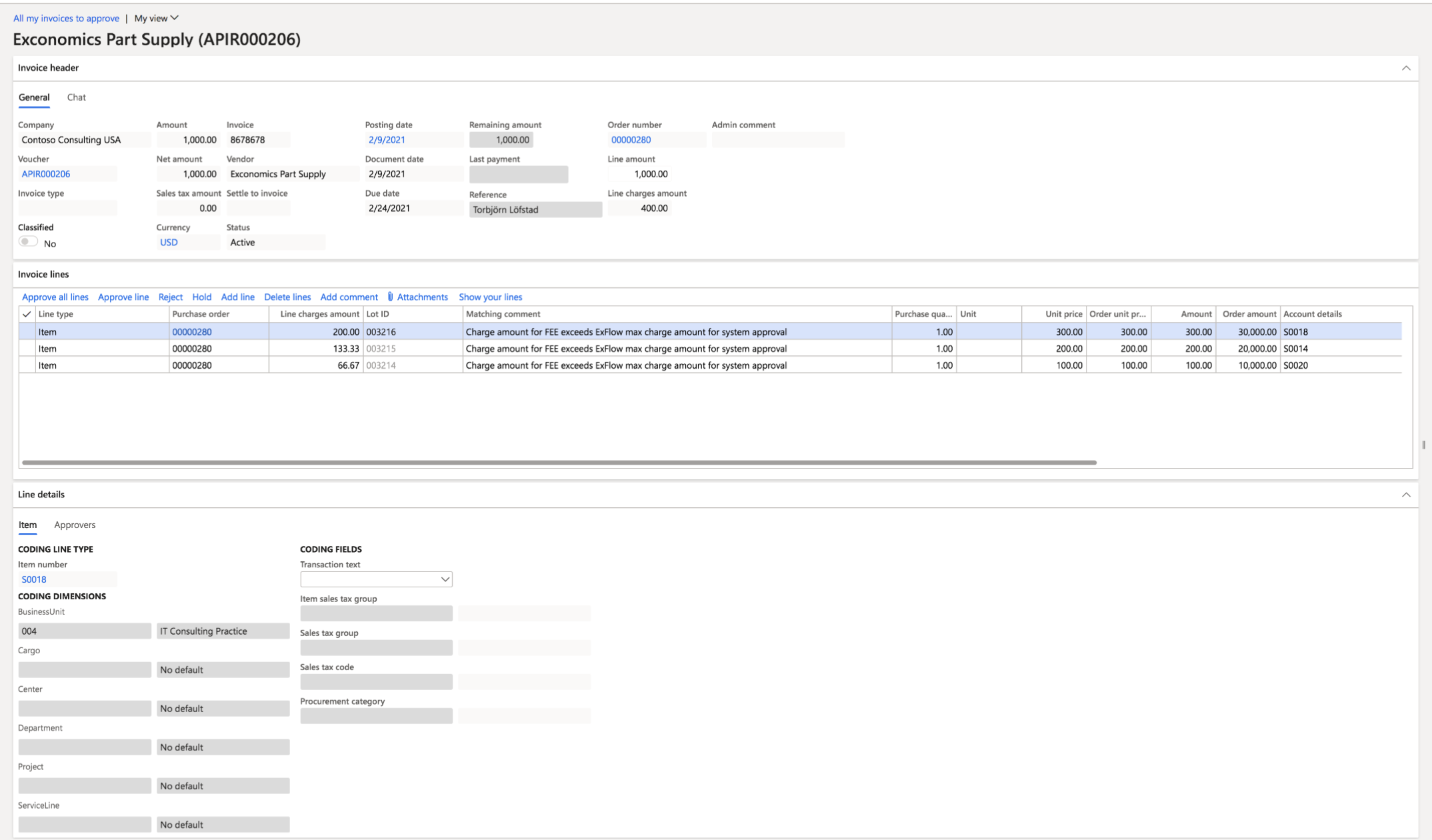
Task: Open Attachments with the paperclip icon
Action: (418, 297)
